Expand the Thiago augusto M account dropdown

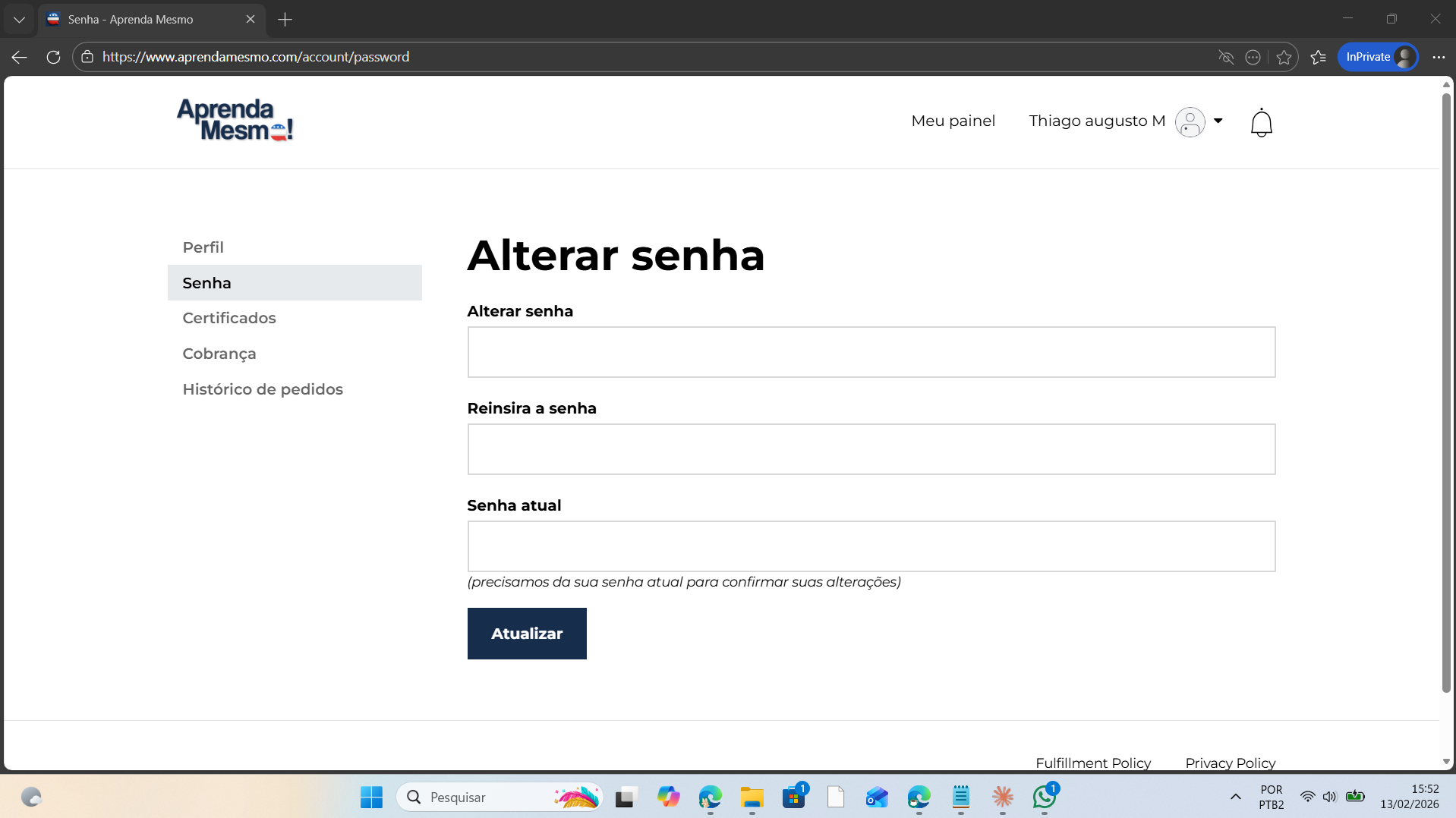coord(1218,121)
